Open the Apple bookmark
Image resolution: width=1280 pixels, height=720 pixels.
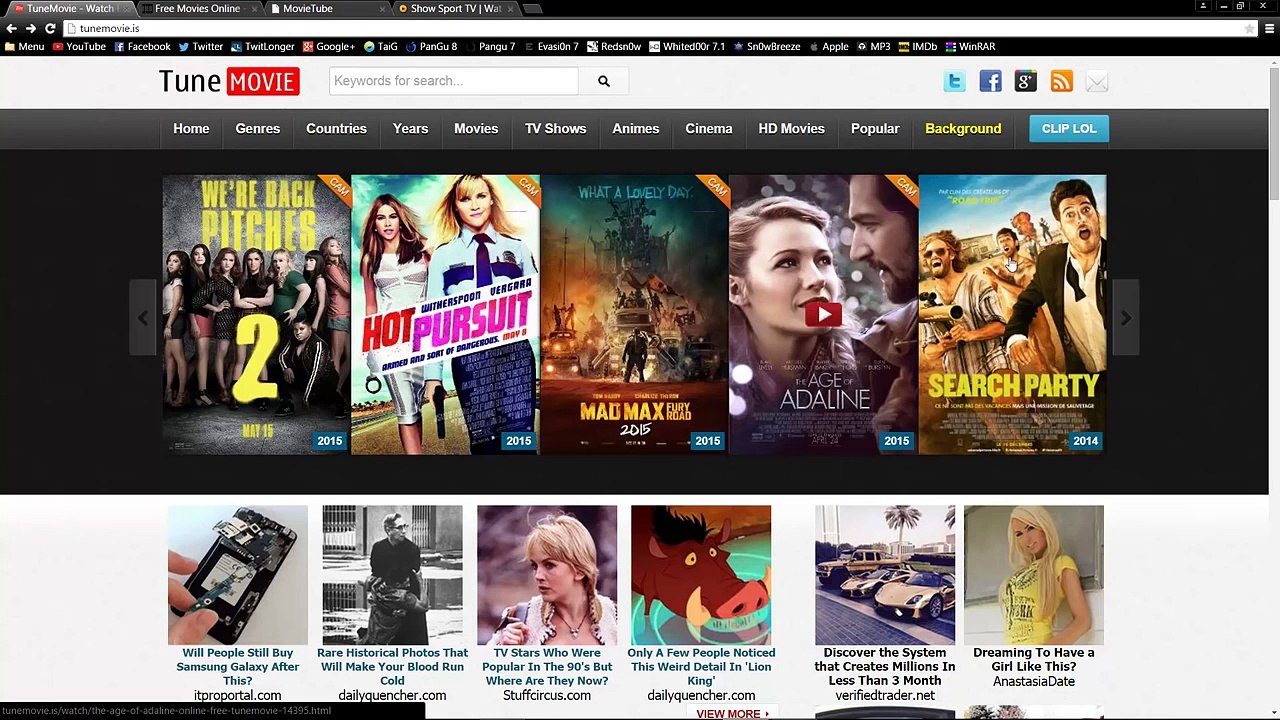click(828, 46)
